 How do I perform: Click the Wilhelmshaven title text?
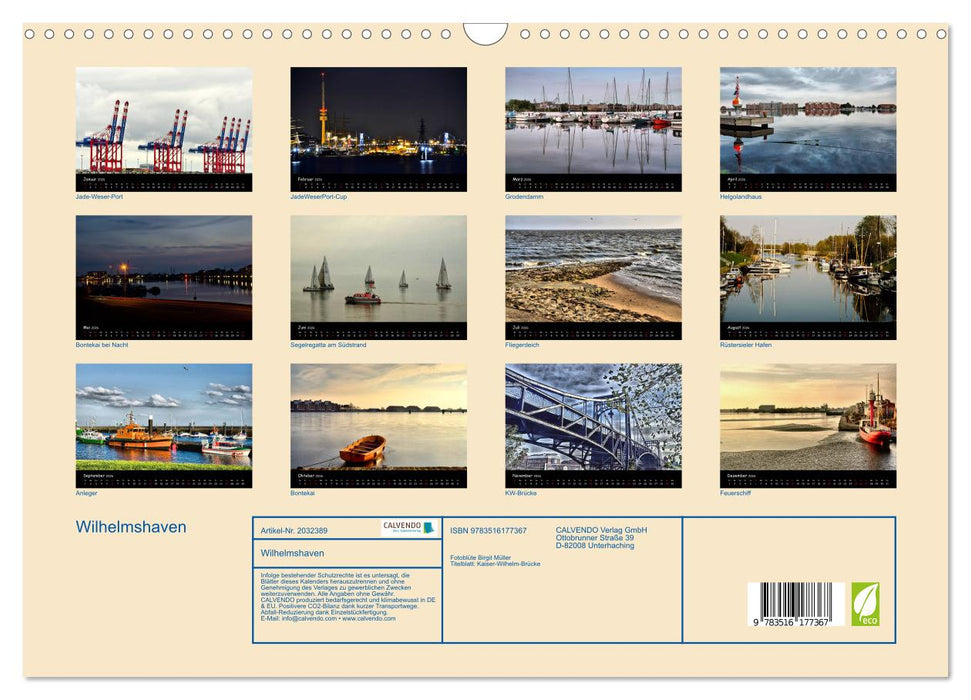click(x=132, y=527)
